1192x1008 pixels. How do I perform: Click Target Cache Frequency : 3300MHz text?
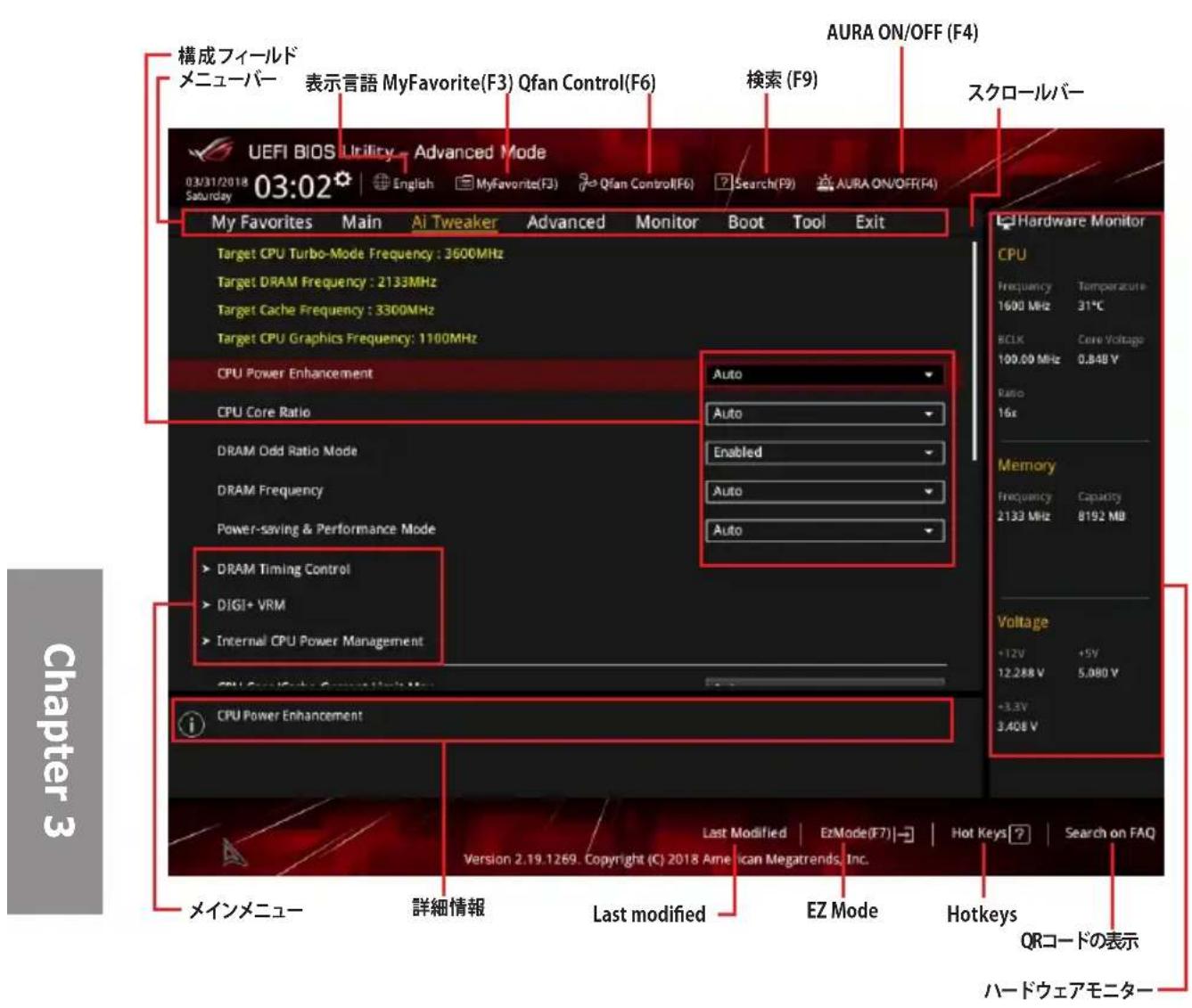[325, 310]
